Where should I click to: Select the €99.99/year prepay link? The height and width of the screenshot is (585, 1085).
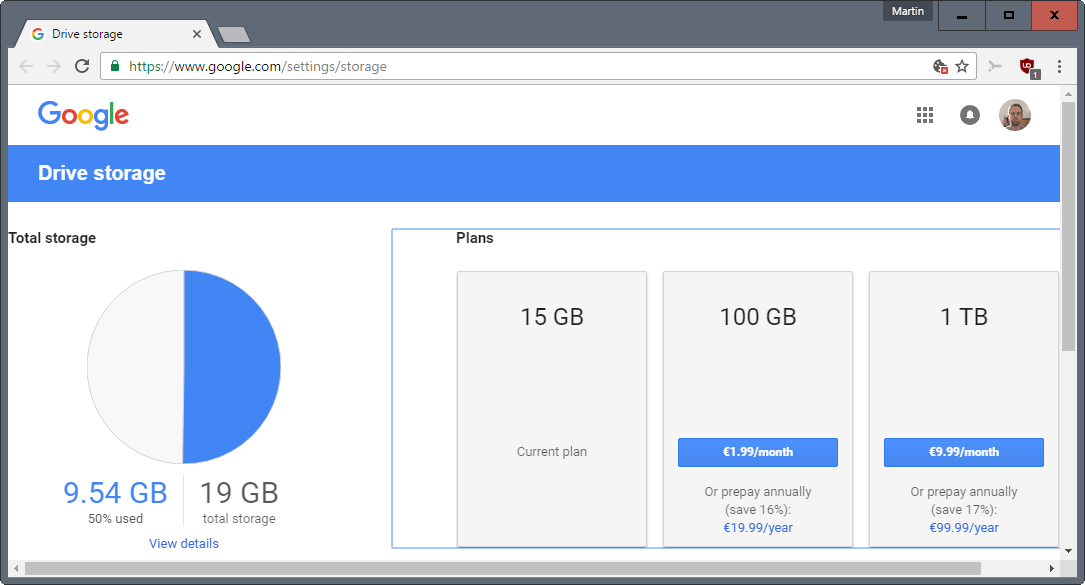[964, 528]
